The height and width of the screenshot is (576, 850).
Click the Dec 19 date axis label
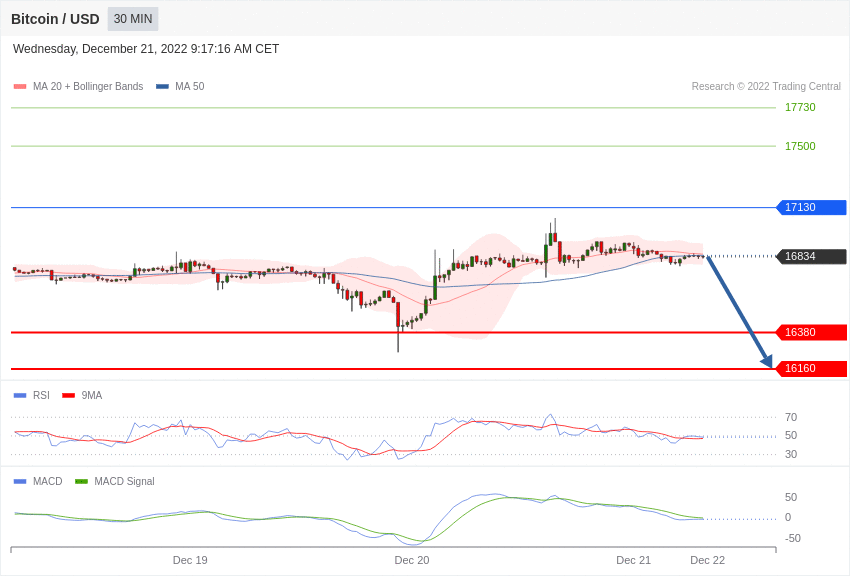pyautogui.click(x=190, y=560)
